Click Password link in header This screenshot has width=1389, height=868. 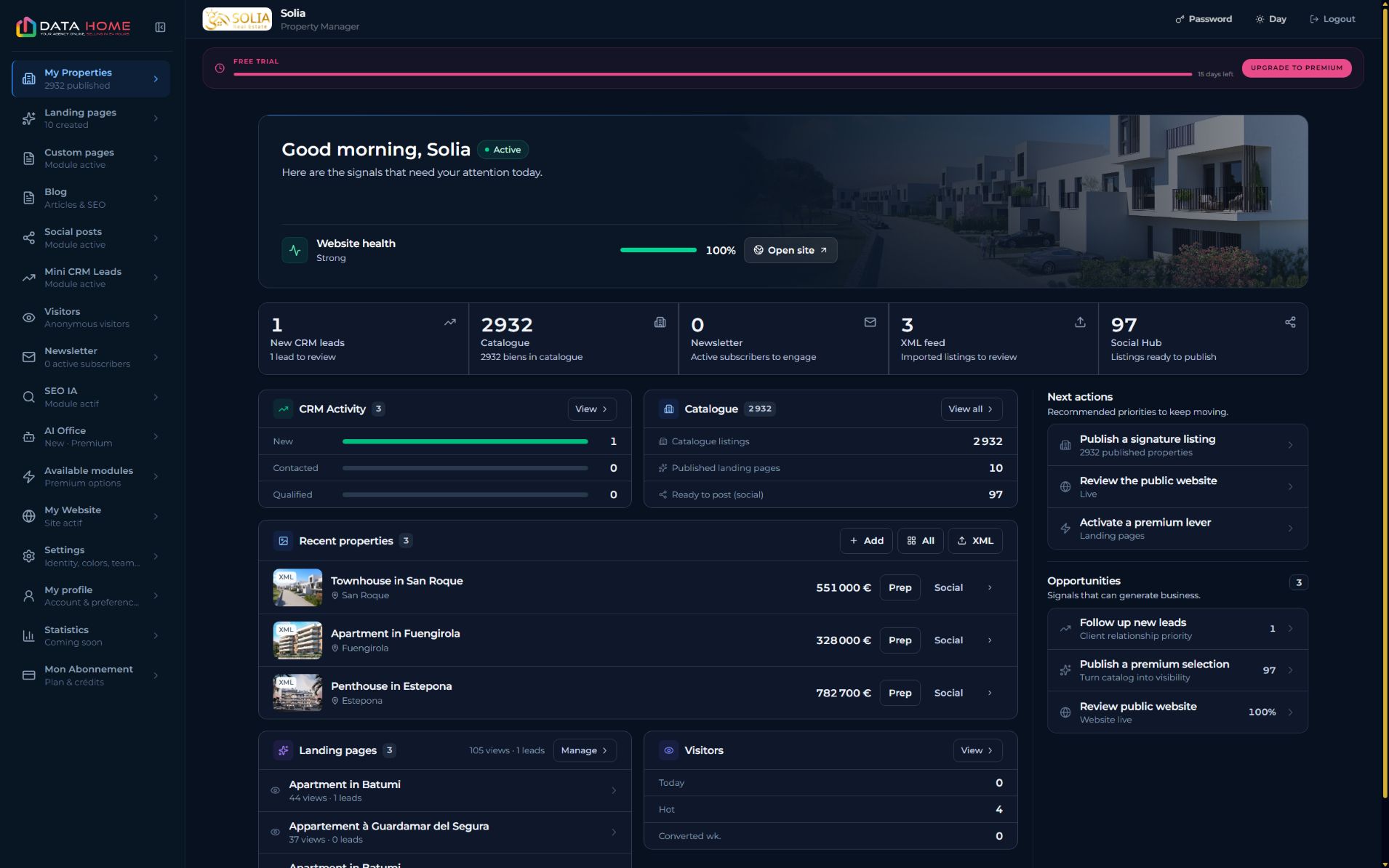[x=1204, y=19]
